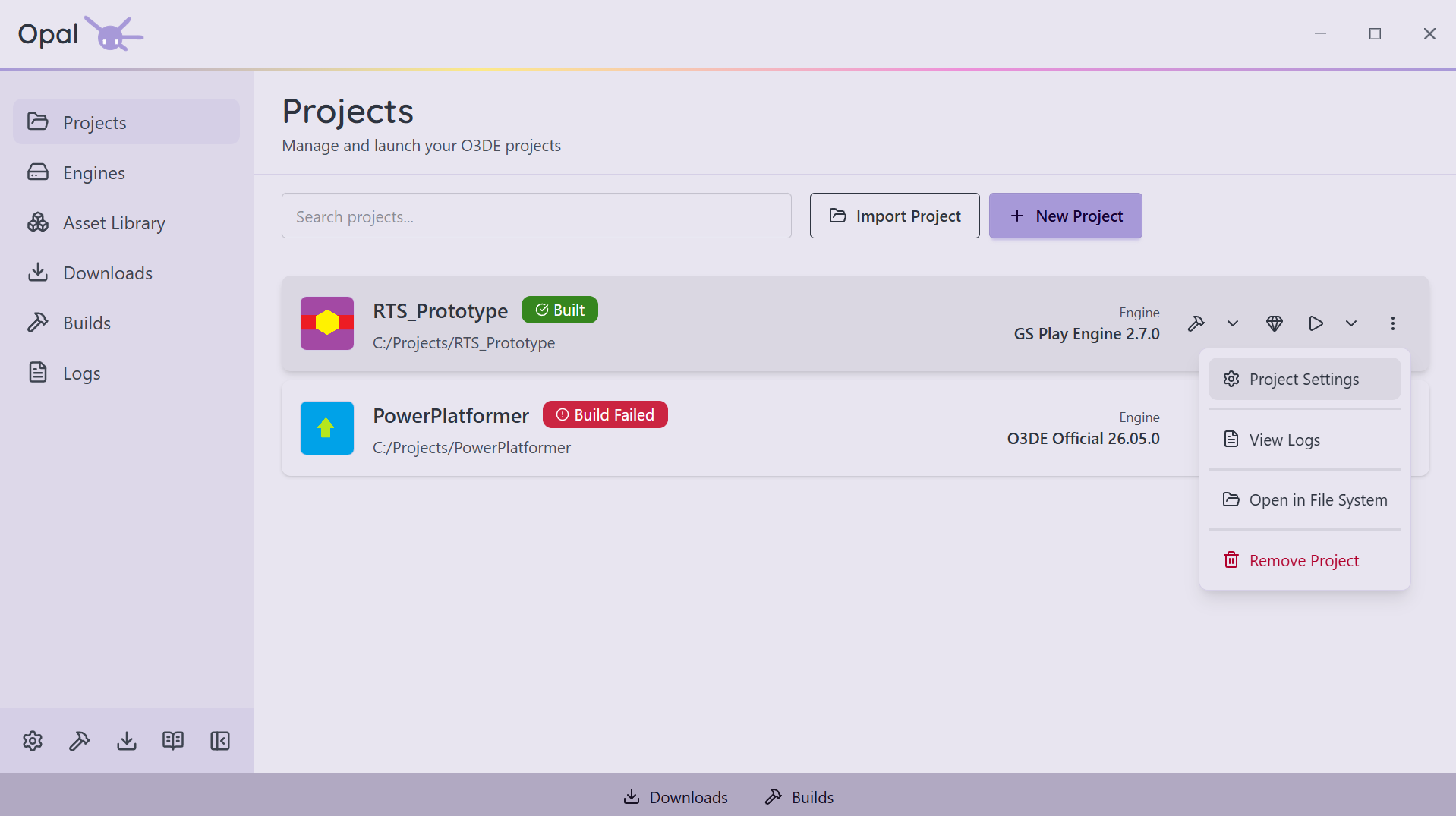Click the Opal logo icon

click(x=113, y=33)
